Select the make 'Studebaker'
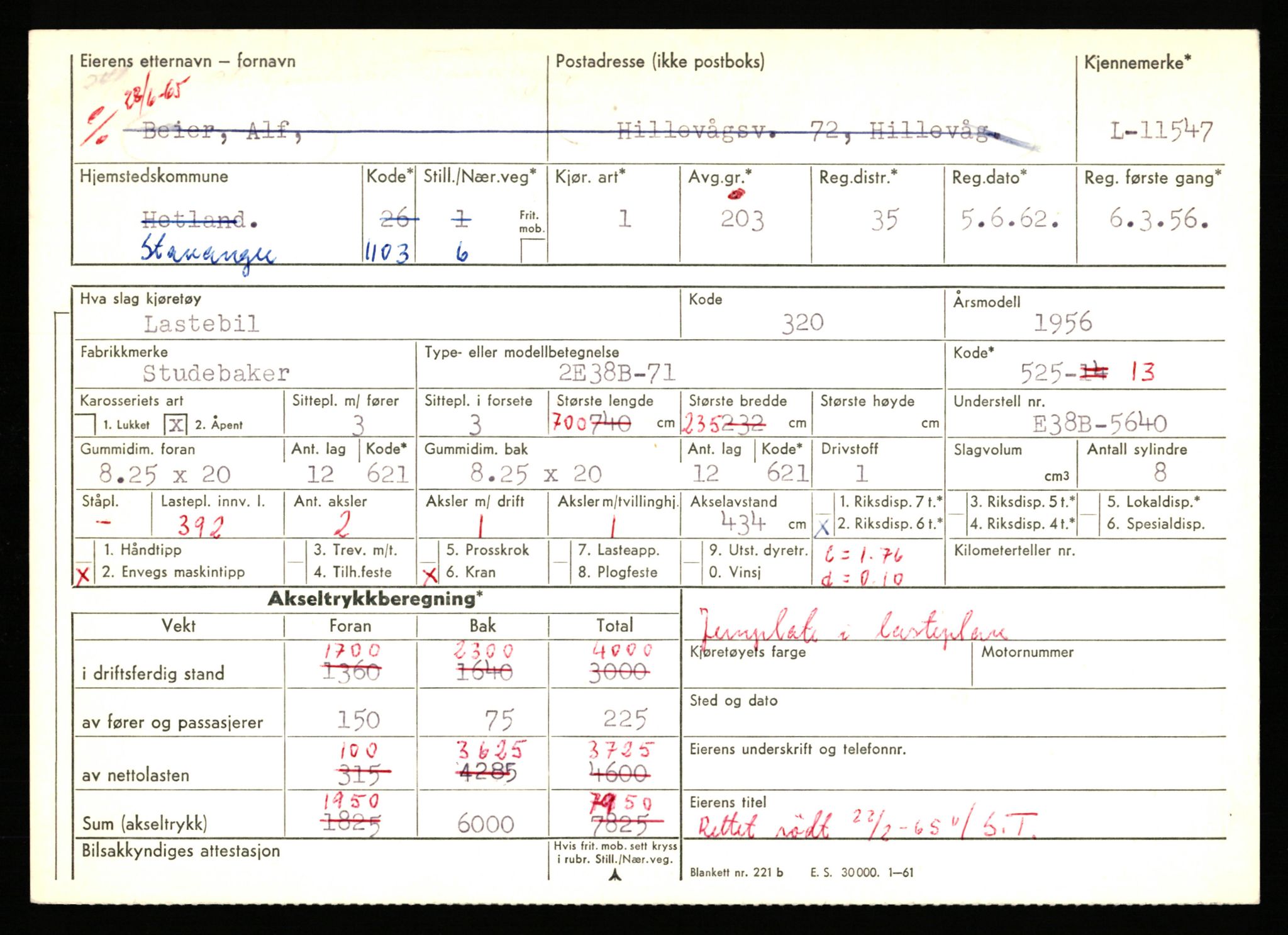This screenshot has height=935, width=1288. (x=216, y=373)
